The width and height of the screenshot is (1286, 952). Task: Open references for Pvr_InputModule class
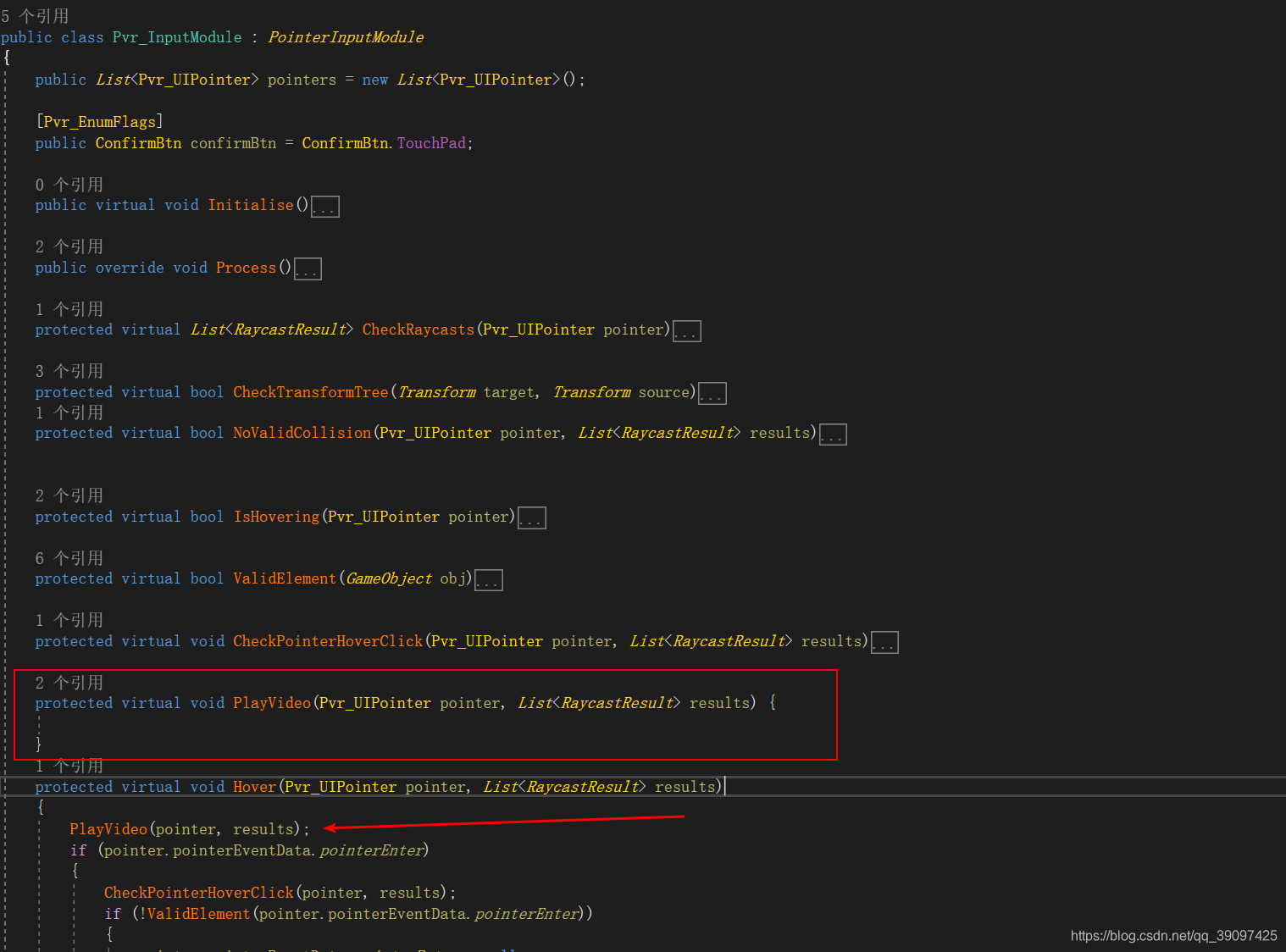click(x=32, y=15)
